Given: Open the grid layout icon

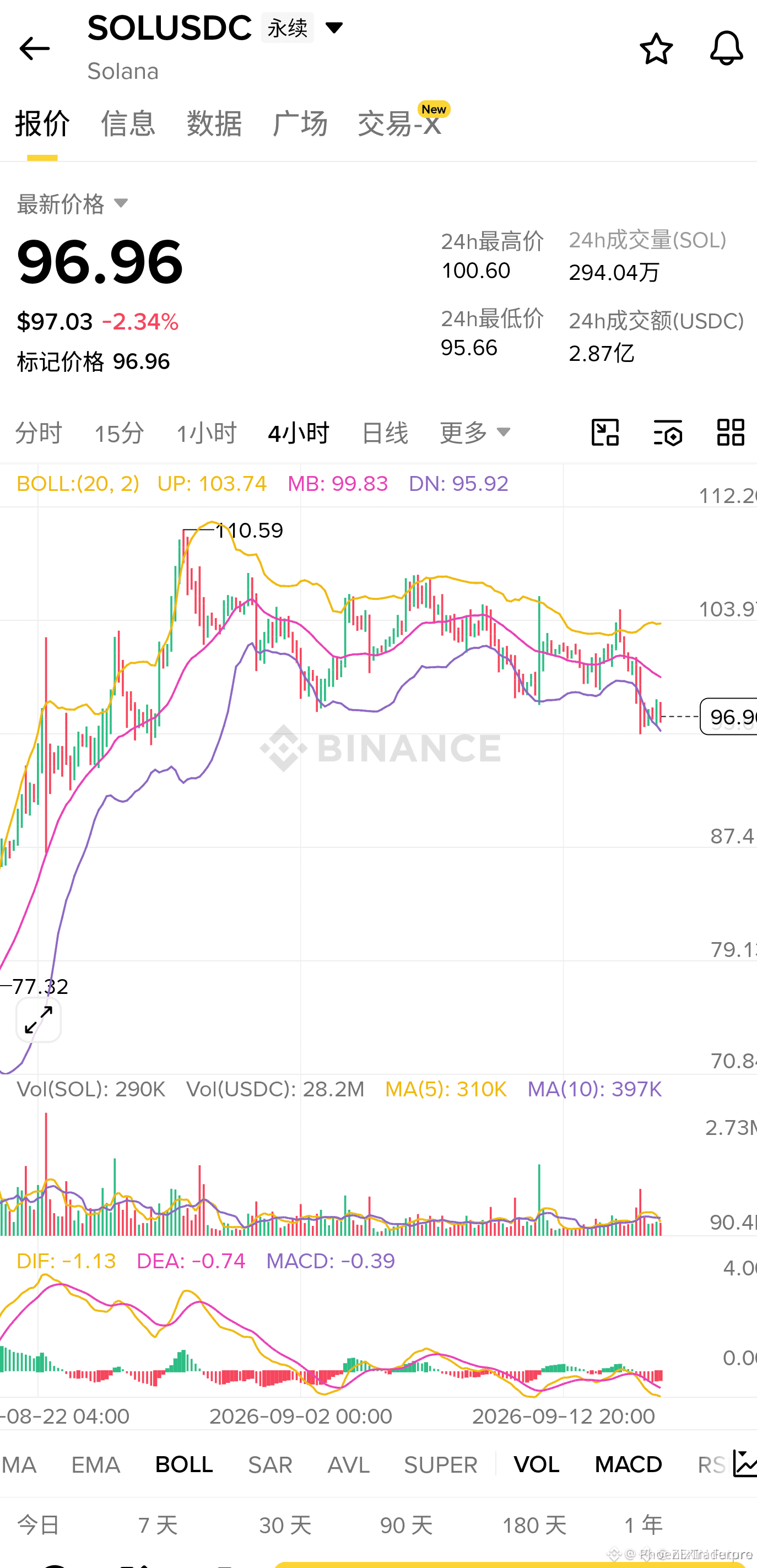Looking at the screenshot, I should (x=731, y=433).
